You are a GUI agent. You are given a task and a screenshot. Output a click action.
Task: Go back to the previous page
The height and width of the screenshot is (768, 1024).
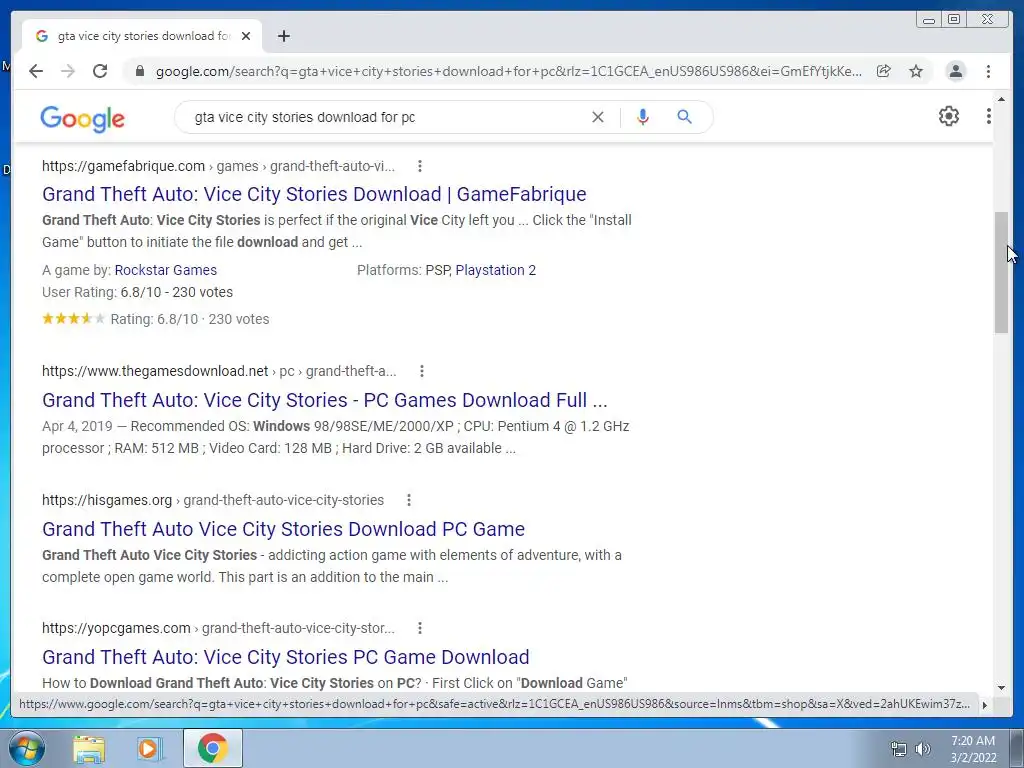[x=36, y=71]
